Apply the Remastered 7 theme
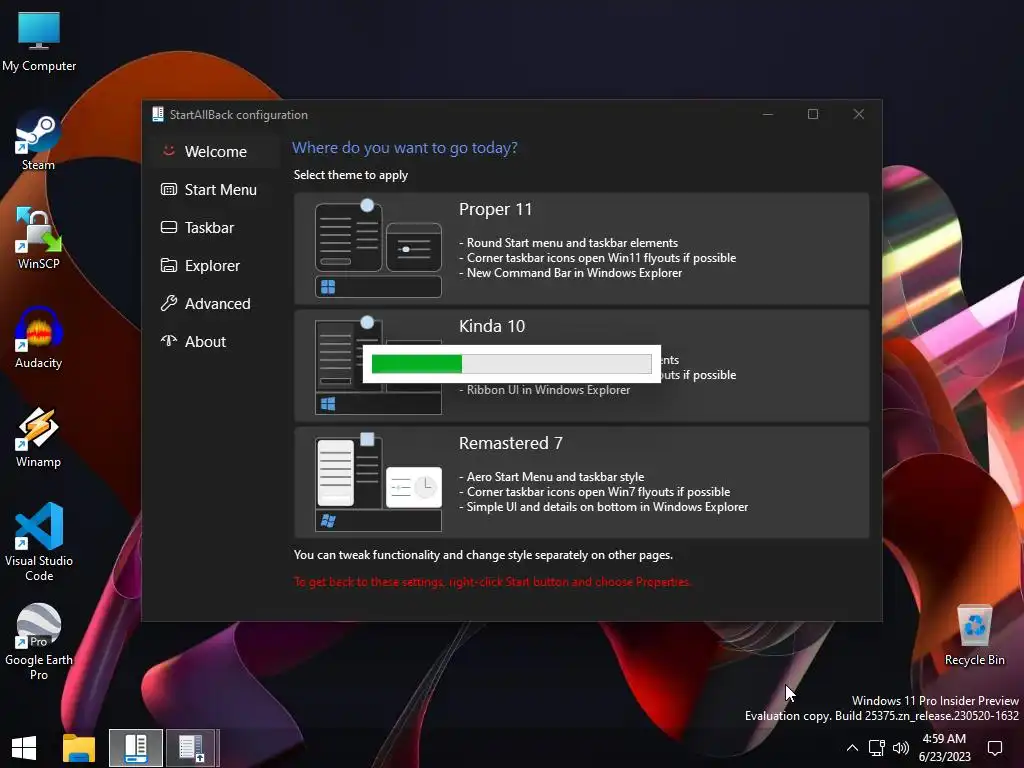 tap(581, 482)
